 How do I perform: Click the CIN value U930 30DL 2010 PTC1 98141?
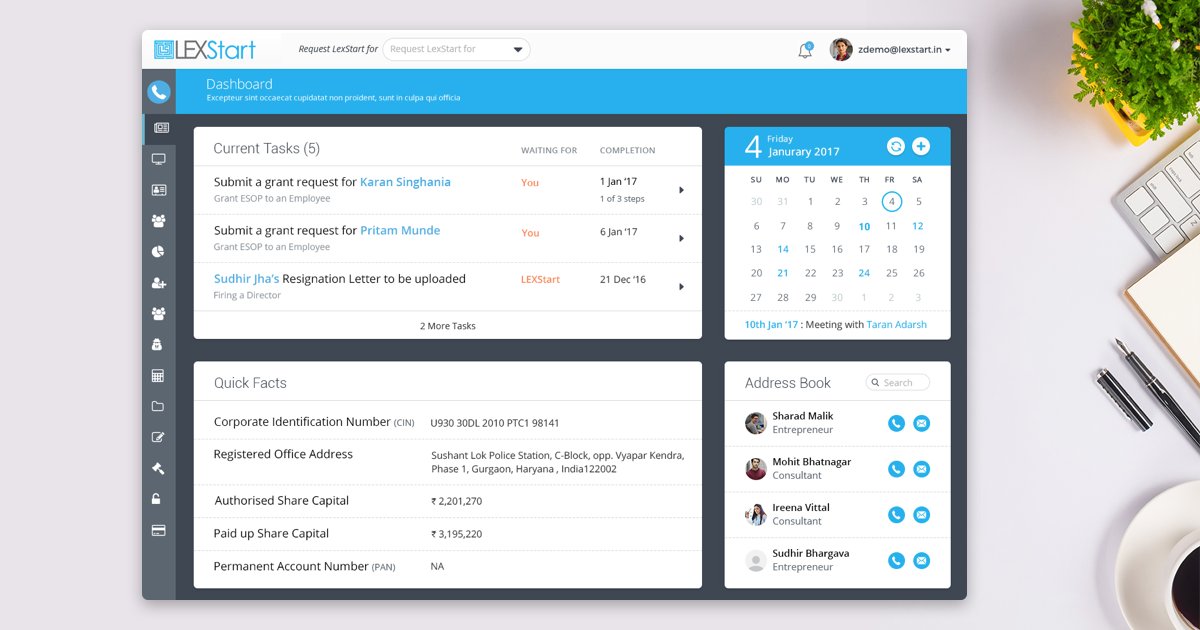click(x=495, y=423)
